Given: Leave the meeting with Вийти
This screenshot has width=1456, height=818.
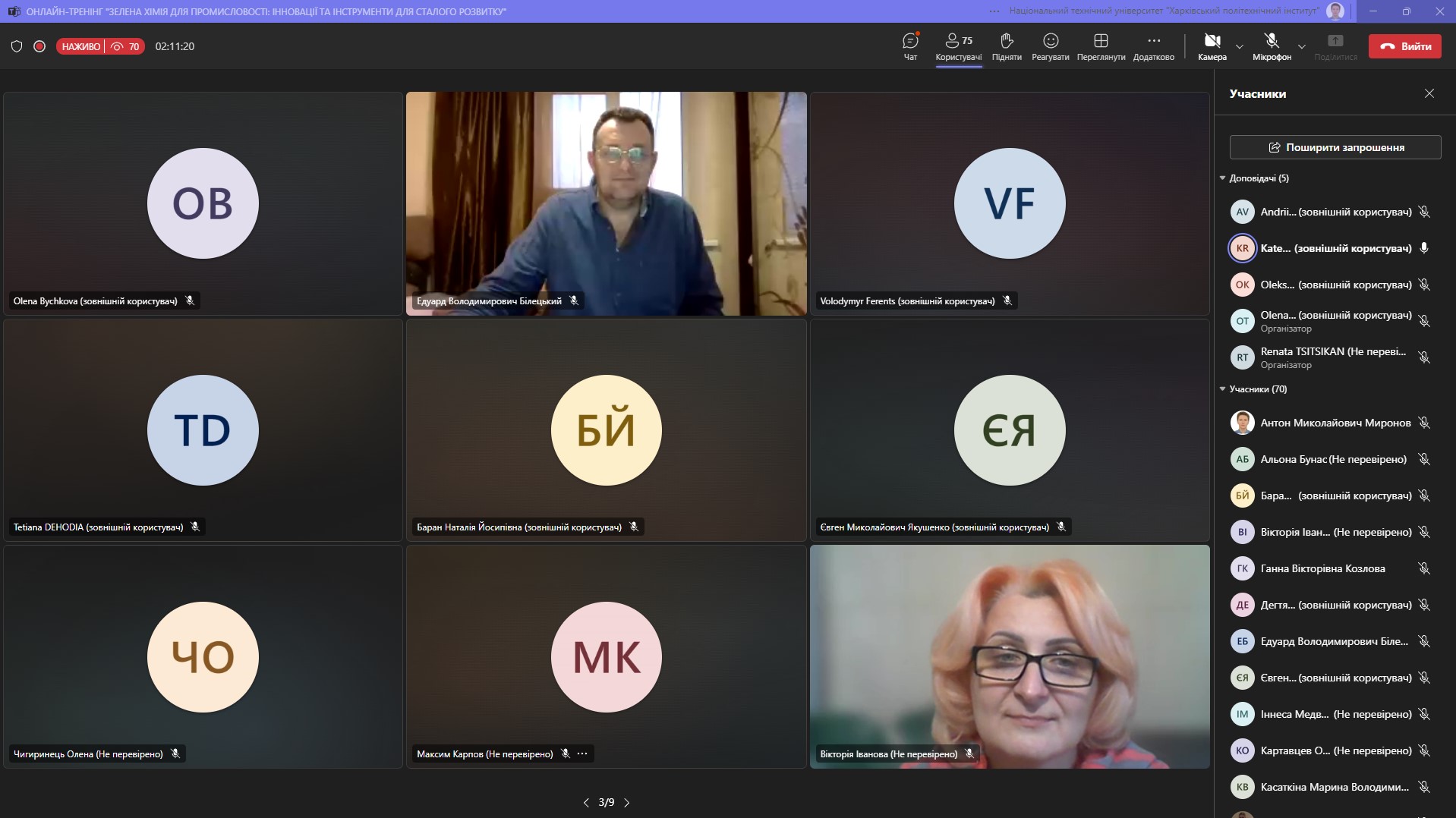Looking at the screenshot, I should [1405, 46].
